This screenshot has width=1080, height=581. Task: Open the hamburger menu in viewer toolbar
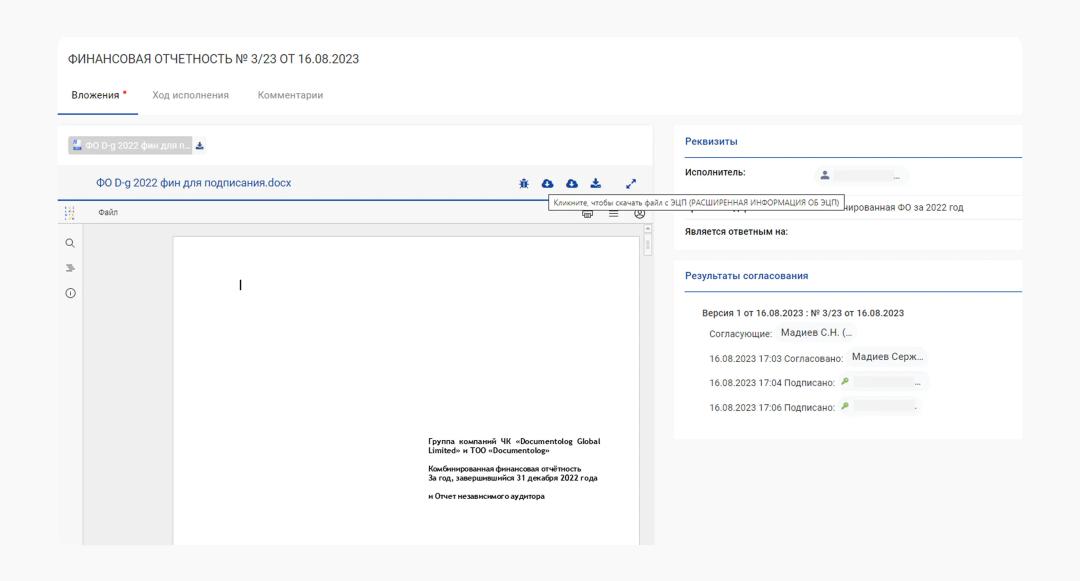pyautogui.click(x=614, y=213)
